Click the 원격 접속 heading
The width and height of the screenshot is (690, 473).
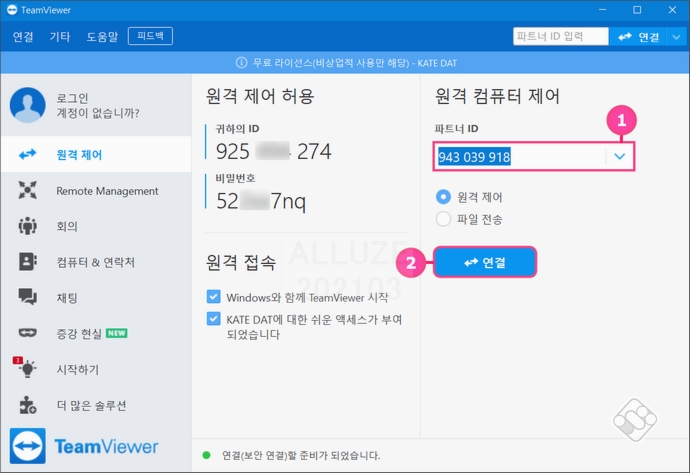tap(241, 263)
